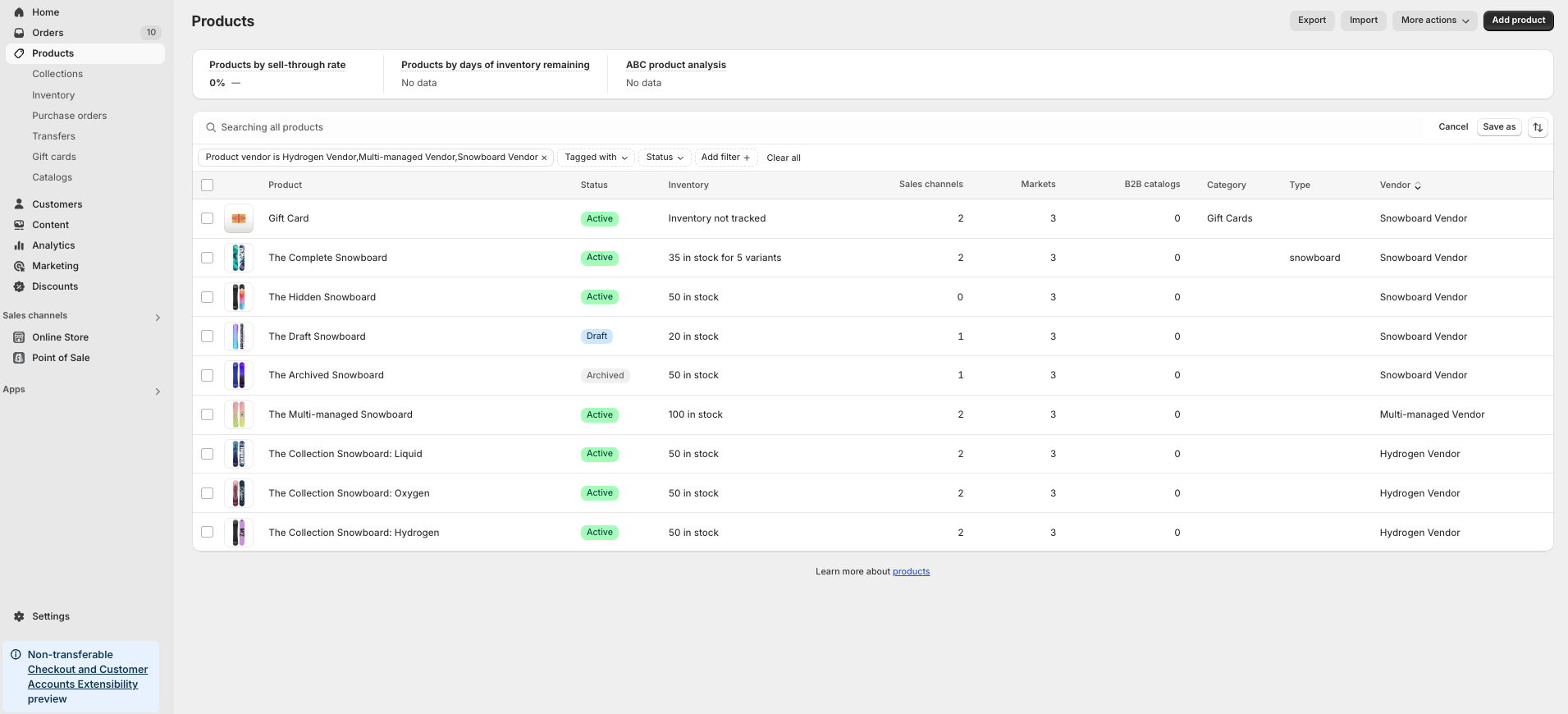
Task: Select The Complete Snowboard checkbox
Action: [x=207, y=258]
